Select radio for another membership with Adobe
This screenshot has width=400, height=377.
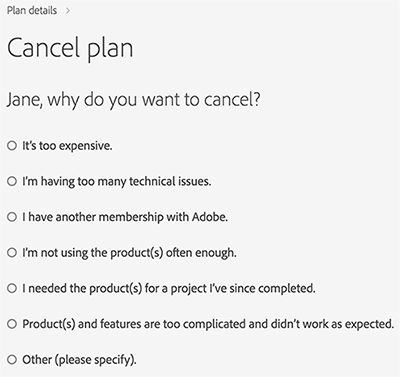coord(12,217)
